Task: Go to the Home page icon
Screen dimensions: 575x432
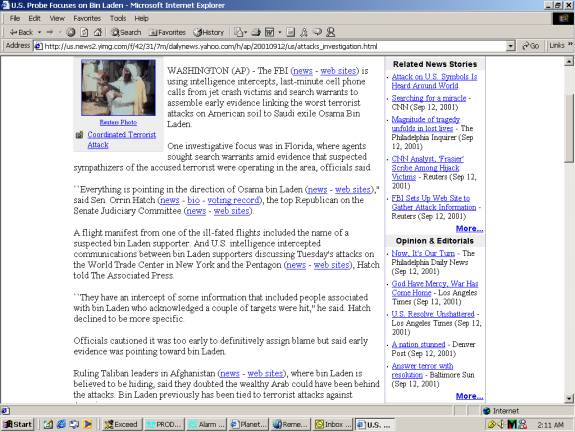Action: (98, 32)
